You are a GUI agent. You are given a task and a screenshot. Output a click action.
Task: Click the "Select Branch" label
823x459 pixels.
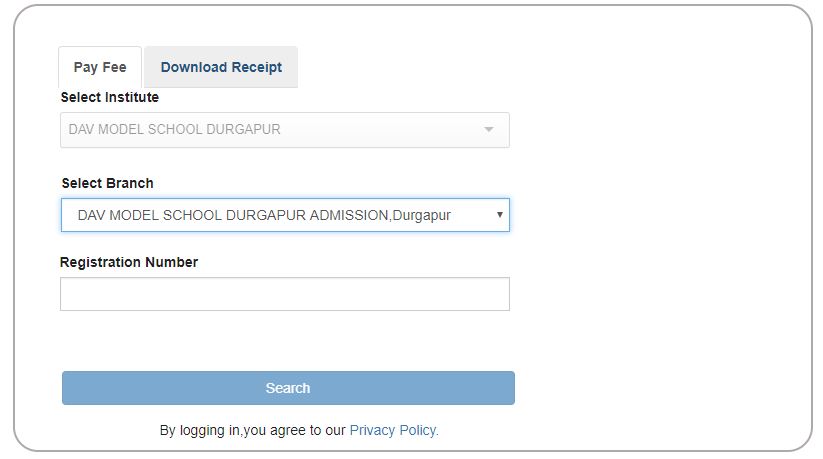point(108,183)
